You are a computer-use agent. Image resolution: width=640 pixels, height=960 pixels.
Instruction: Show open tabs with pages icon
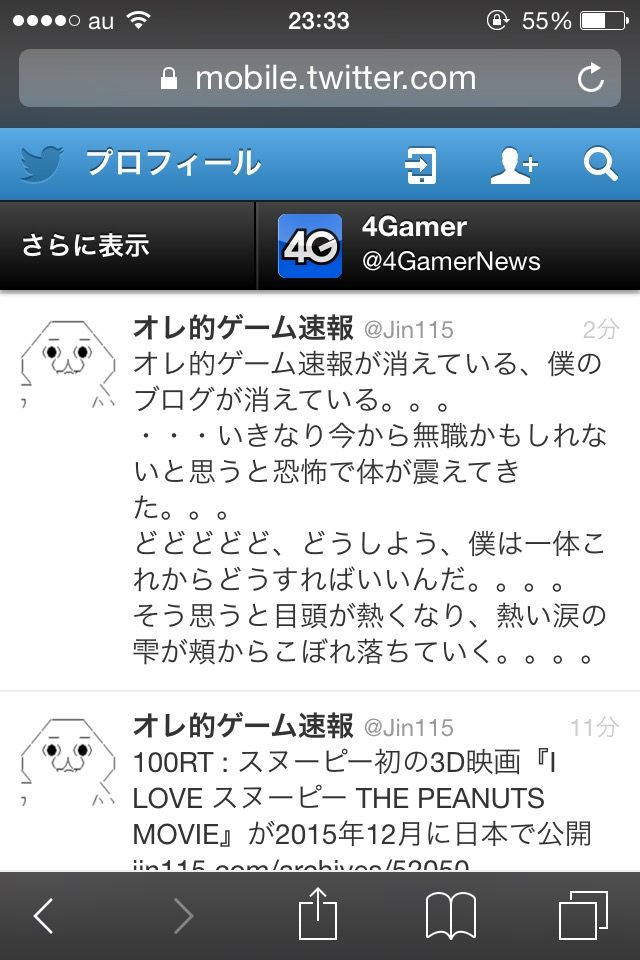(x=584, y=915)
